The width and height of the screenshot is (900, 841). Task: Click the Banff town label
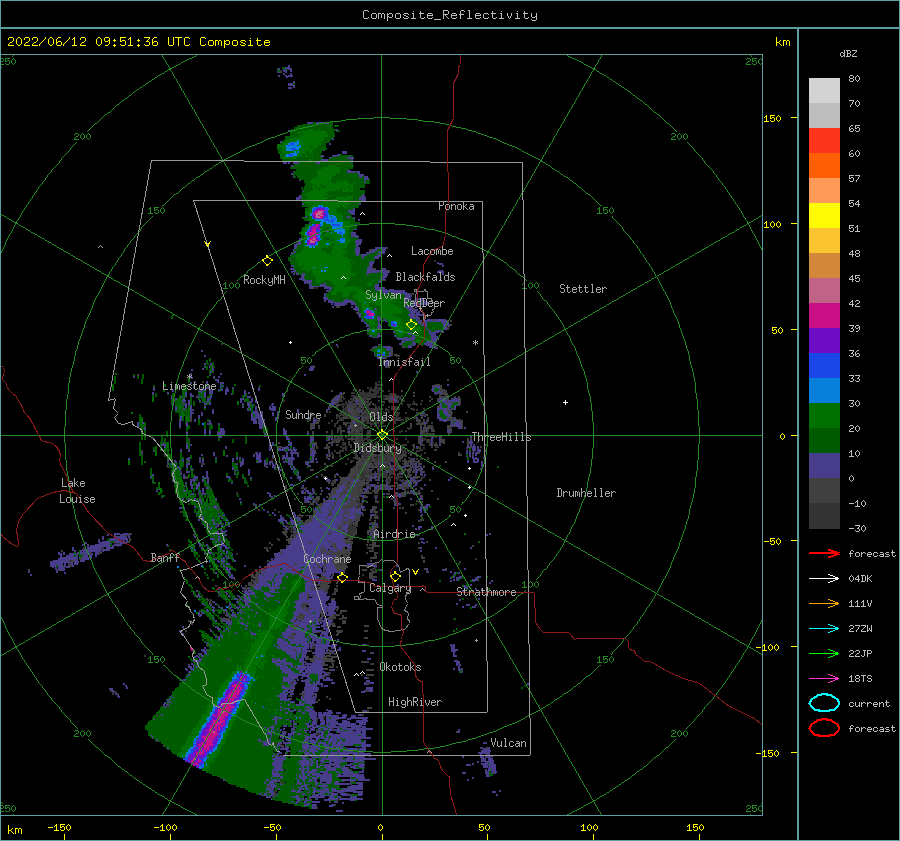[165, 557]
